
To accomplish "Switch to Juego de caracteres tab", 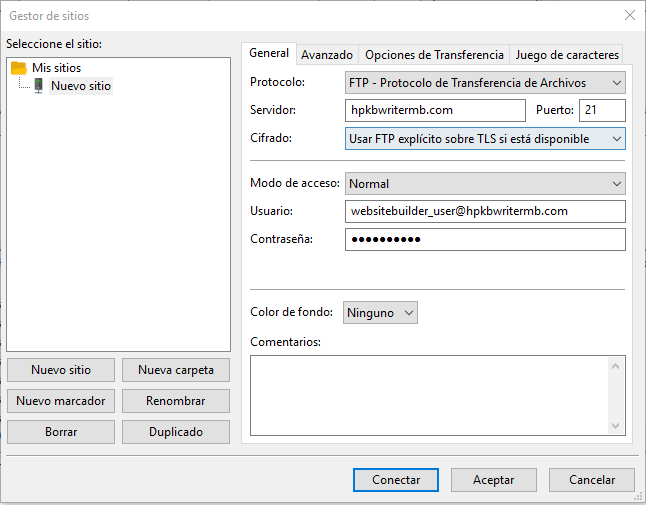I will point(567,55).
